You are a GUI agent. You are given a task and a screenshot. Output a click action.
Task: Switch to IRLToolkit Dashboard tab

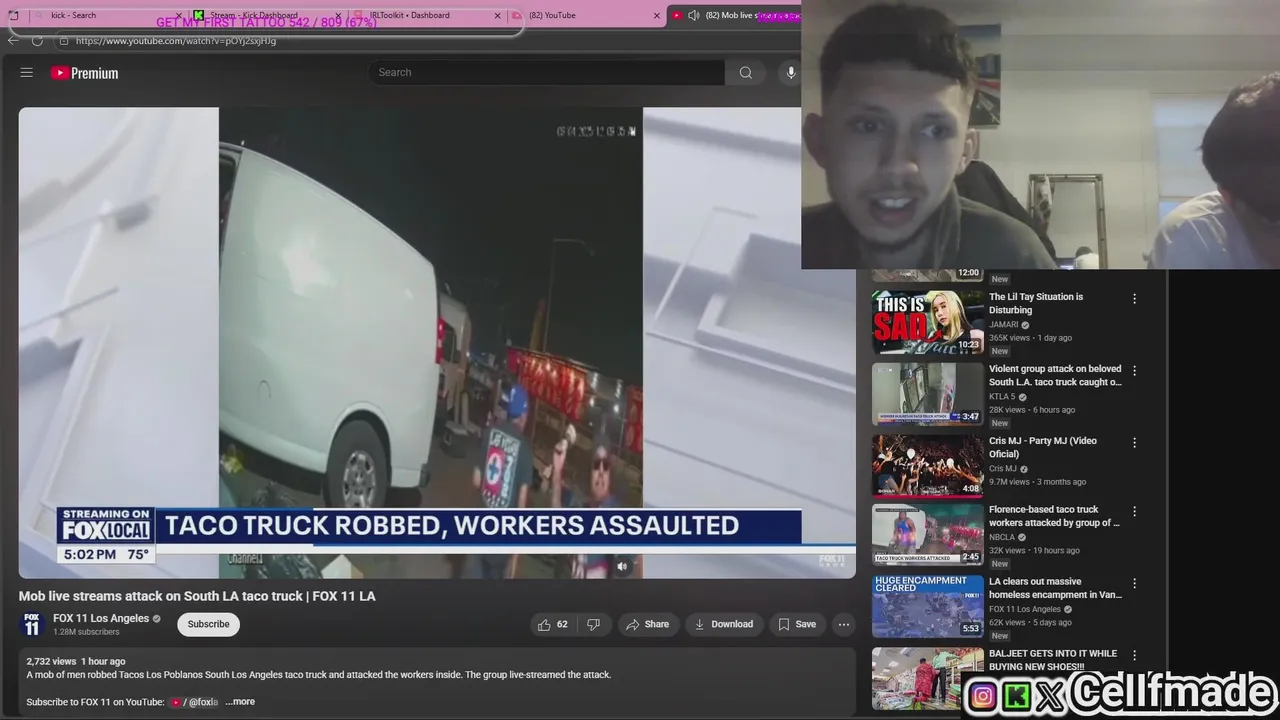(425, 15)
